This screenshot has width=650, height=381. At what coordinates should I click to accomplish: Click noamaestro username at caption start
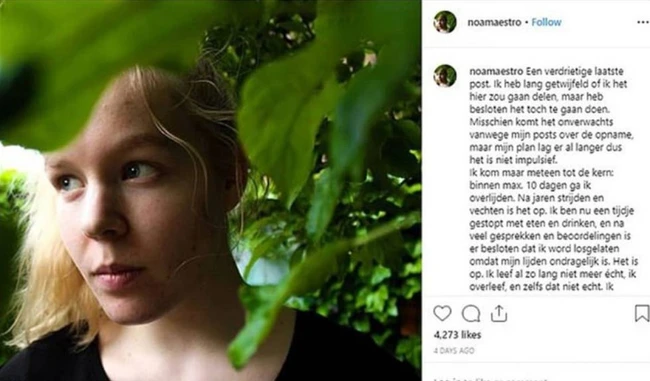pyautogui.click(x=496, y=71)
